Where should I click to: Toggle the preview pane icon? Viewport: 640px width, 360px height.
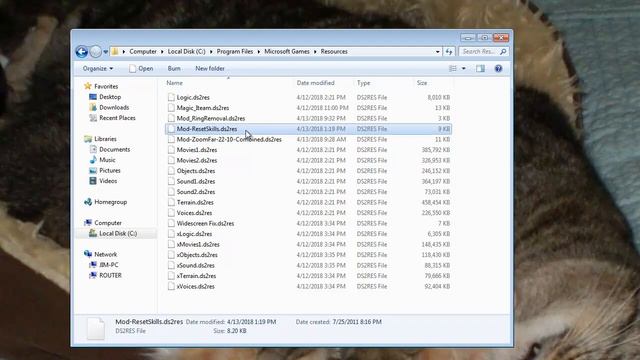[480, 69]
